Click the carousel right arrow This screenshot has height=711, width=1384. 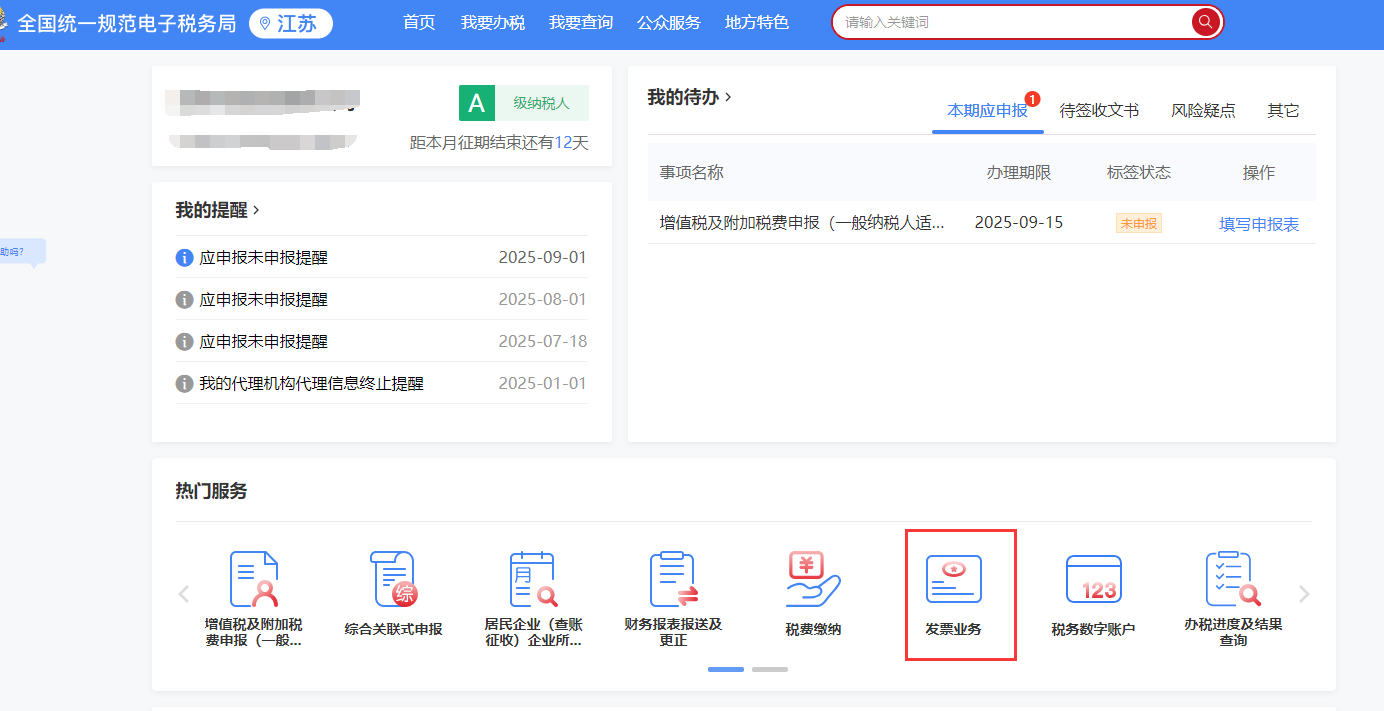coord(1305,593)
